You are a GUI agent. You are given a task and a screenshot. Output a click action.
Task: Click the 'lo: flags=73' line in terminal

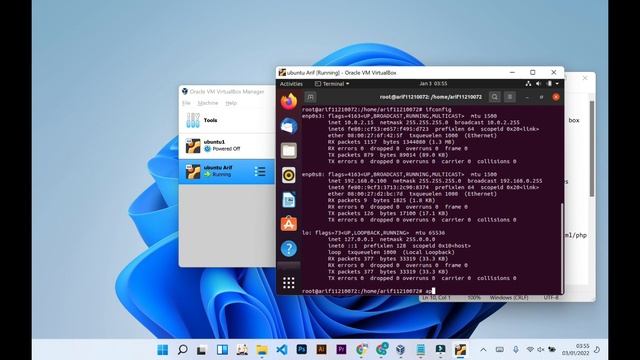pyautogui.click(x=373, y=233)
